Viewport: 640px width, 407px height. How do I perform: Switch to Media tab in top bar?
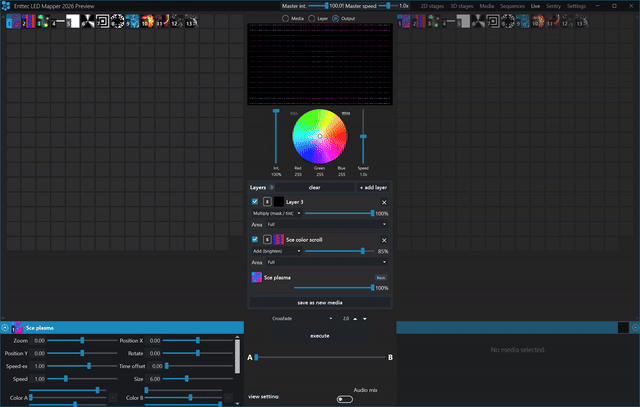(x=487, y=6)
